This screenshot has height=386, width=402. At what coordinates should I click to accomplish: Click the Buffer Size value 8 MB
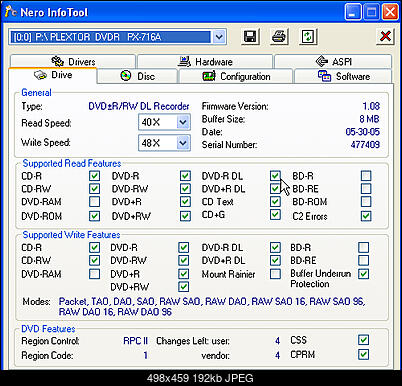(369, 119)
